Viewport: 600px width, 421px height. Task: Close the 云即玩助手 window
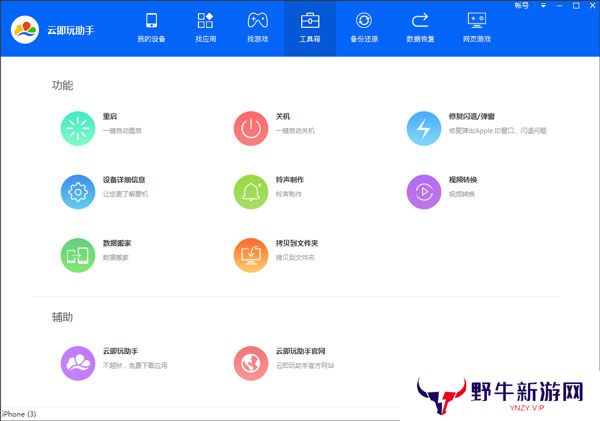point(592,6)
